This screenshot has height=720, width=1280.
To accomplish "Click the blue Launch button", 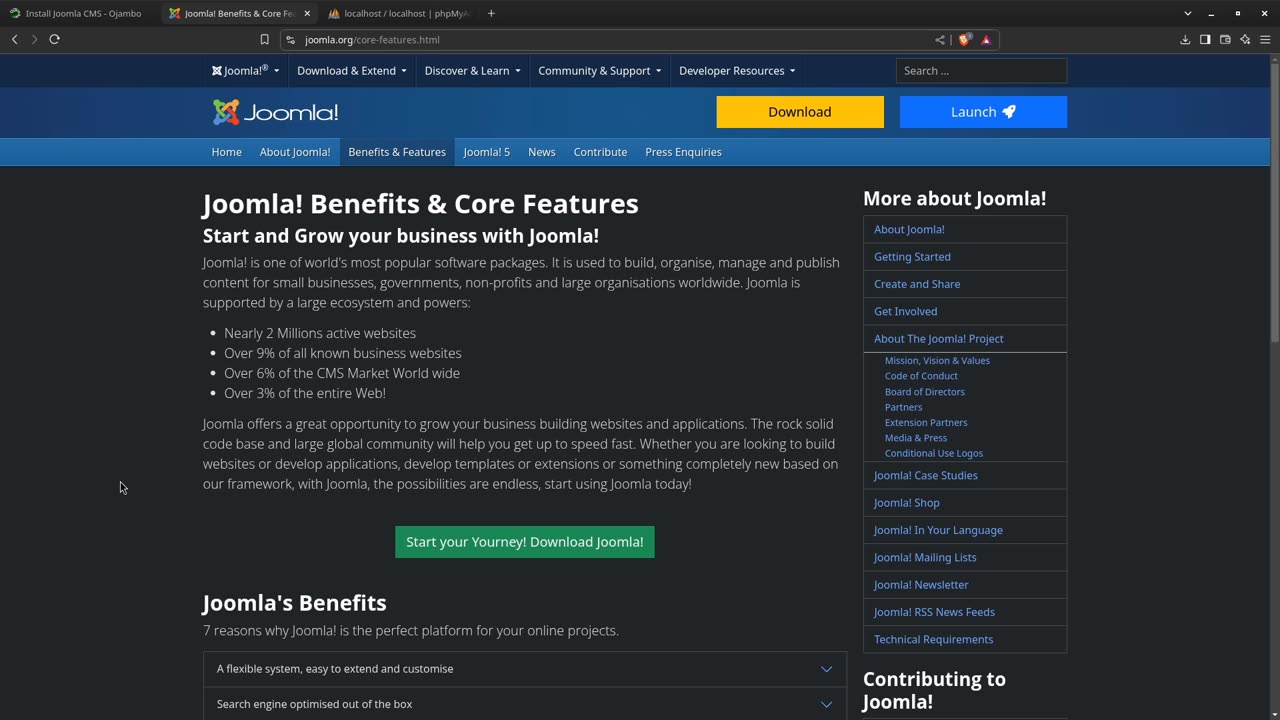I will click(983, 112).
